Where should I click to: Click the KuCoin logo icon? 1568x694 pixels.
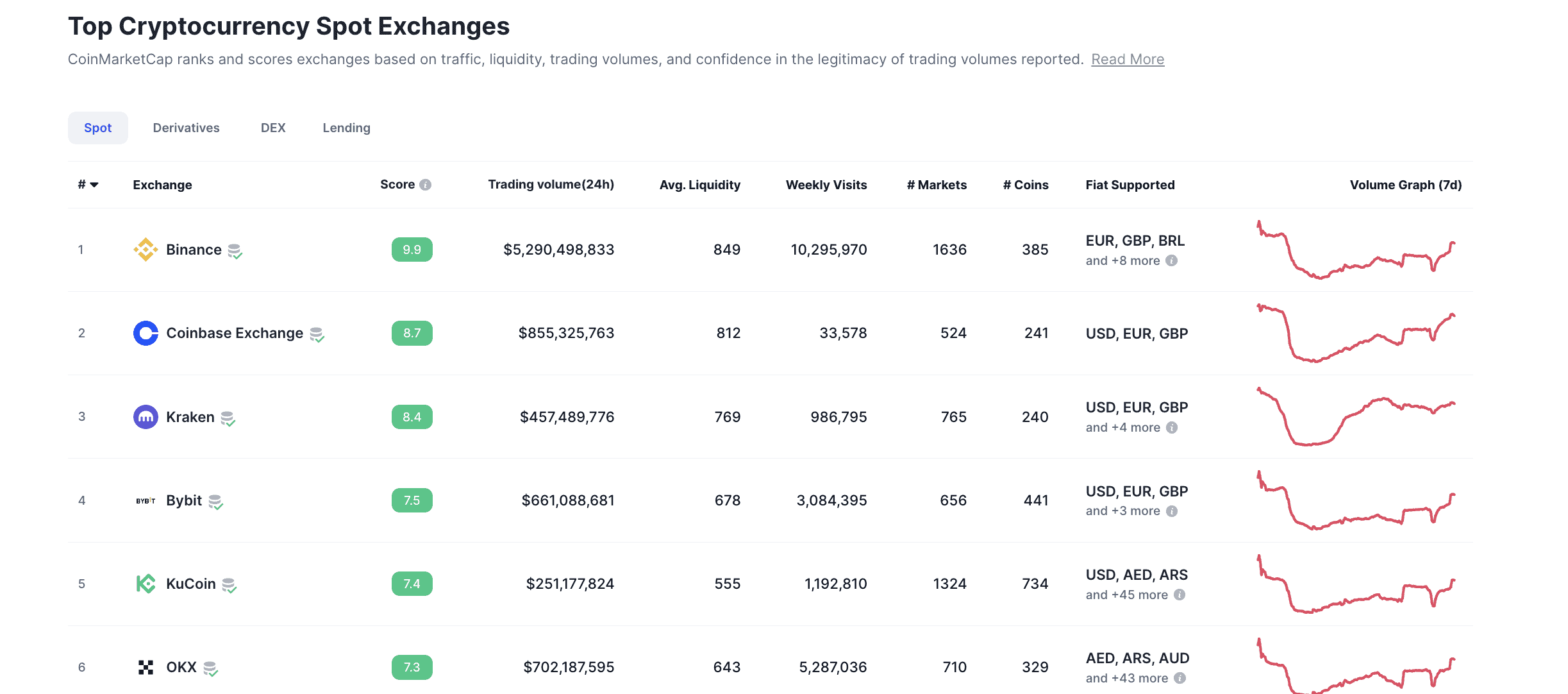(x=146, y=584)
